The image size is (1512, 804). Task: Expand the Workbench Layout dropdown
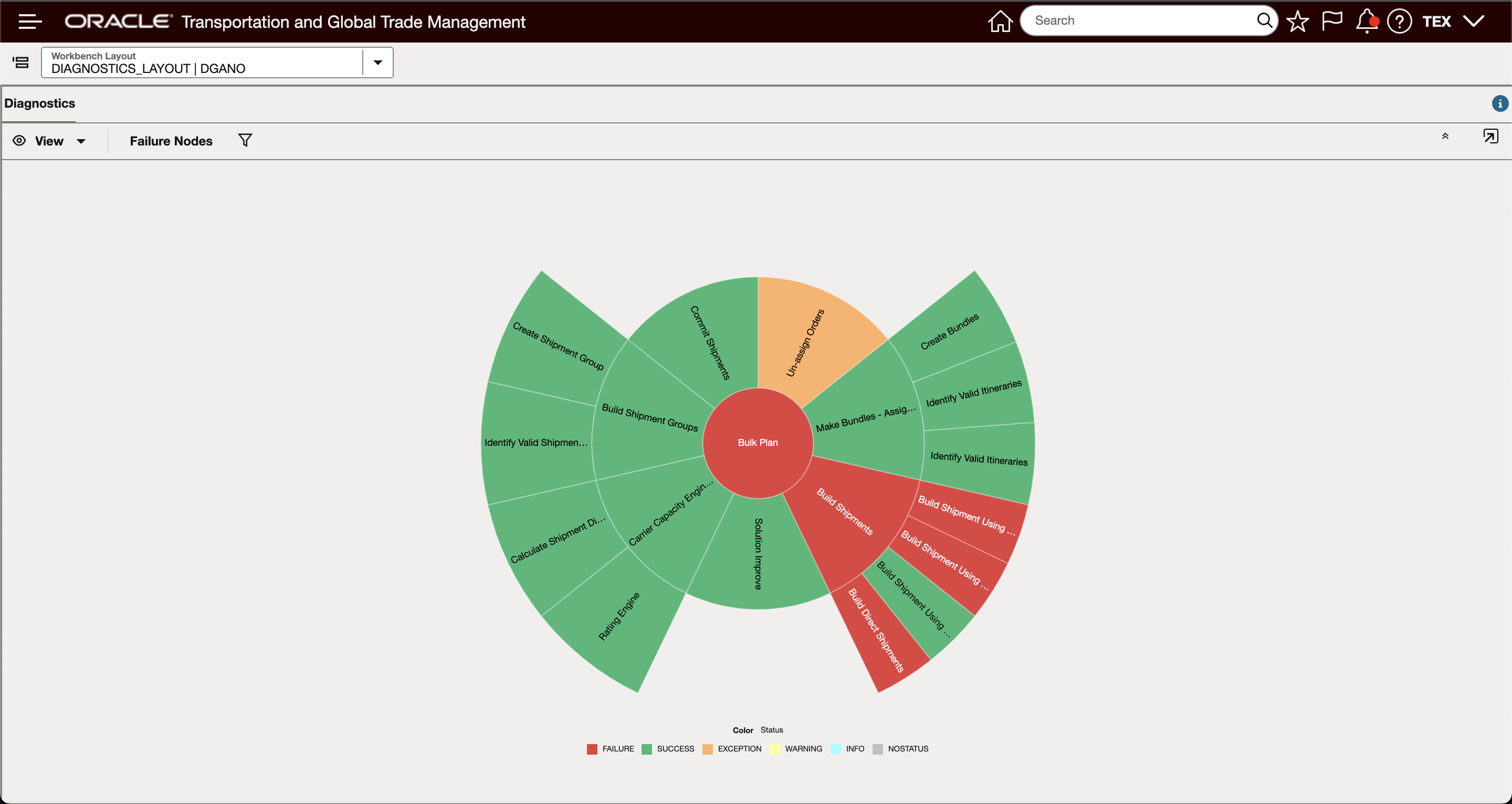377,62
